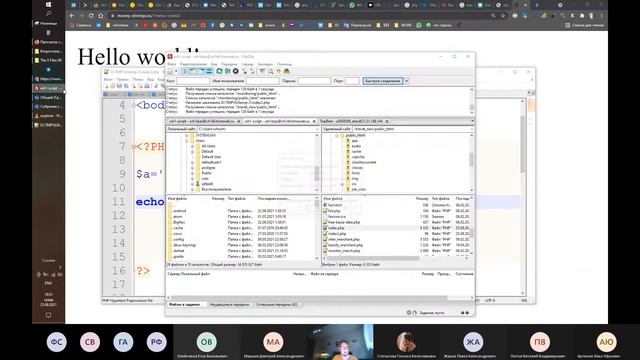Toggle the local directory tree display
Screen dimensions: 640x360
point(192,71)
